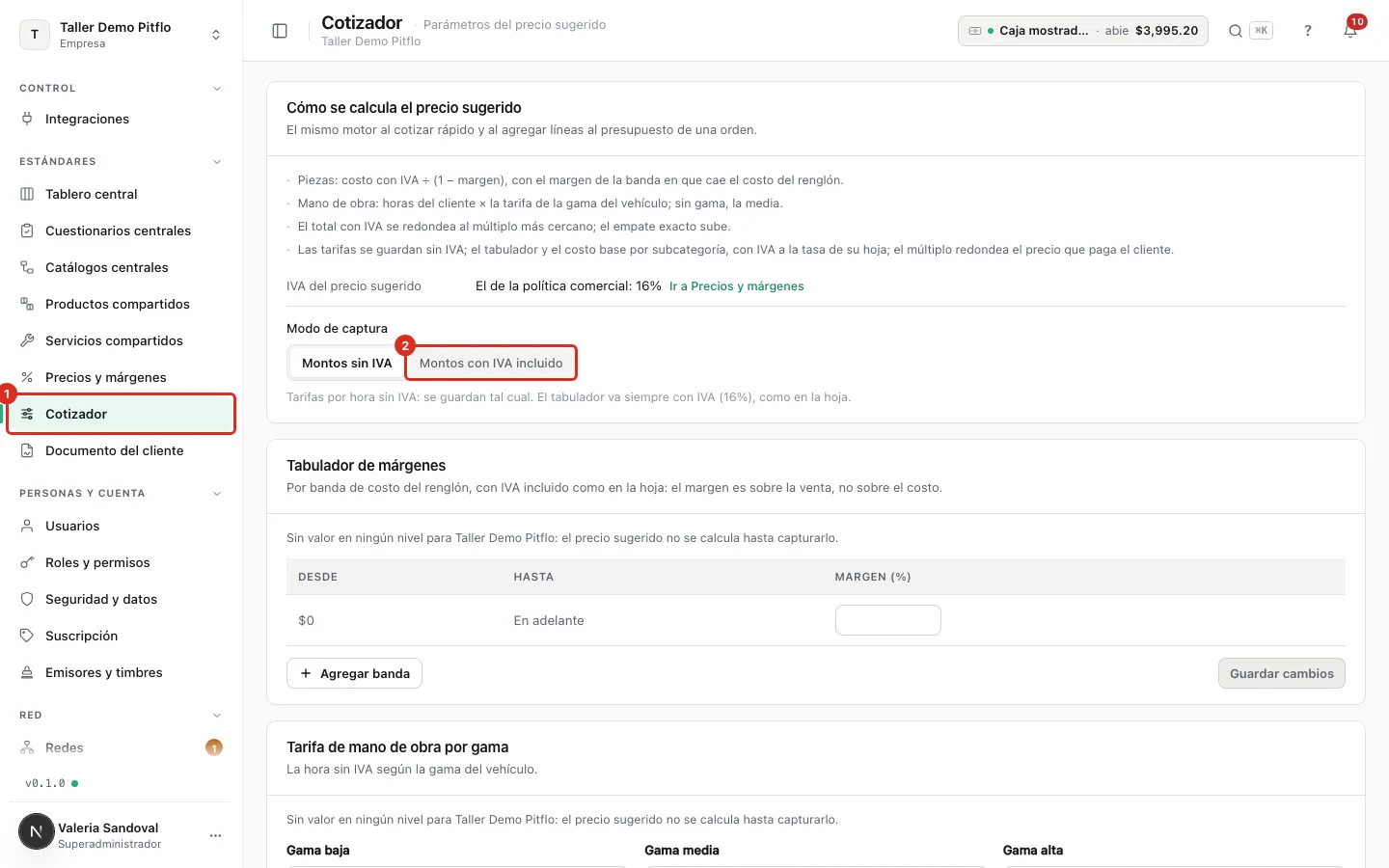Open the Taller Demo Pitflo company switcher

[x=121, y=35]
